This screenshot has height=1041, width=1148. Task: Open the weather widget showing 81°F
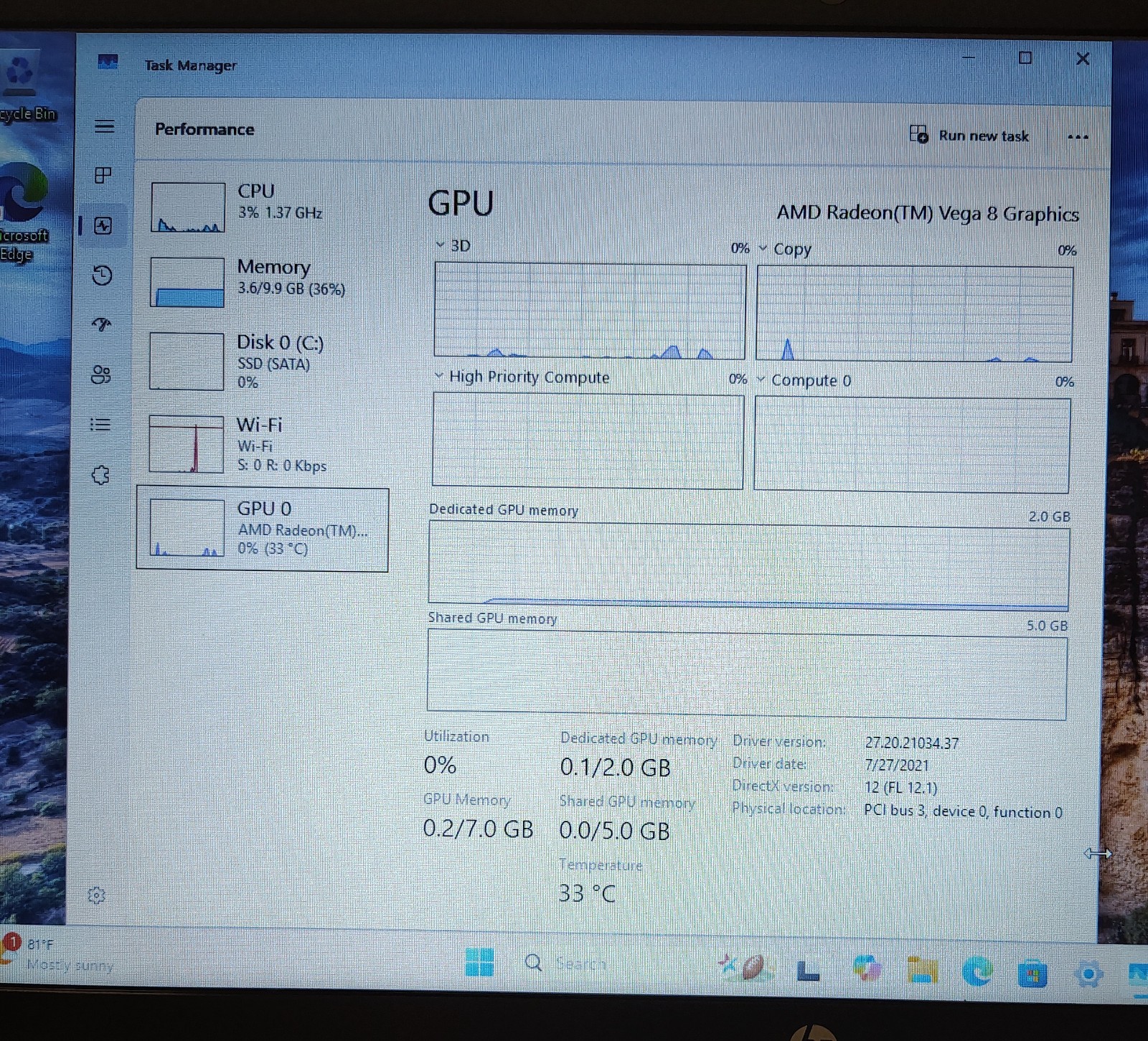click(x=59, y=954)
